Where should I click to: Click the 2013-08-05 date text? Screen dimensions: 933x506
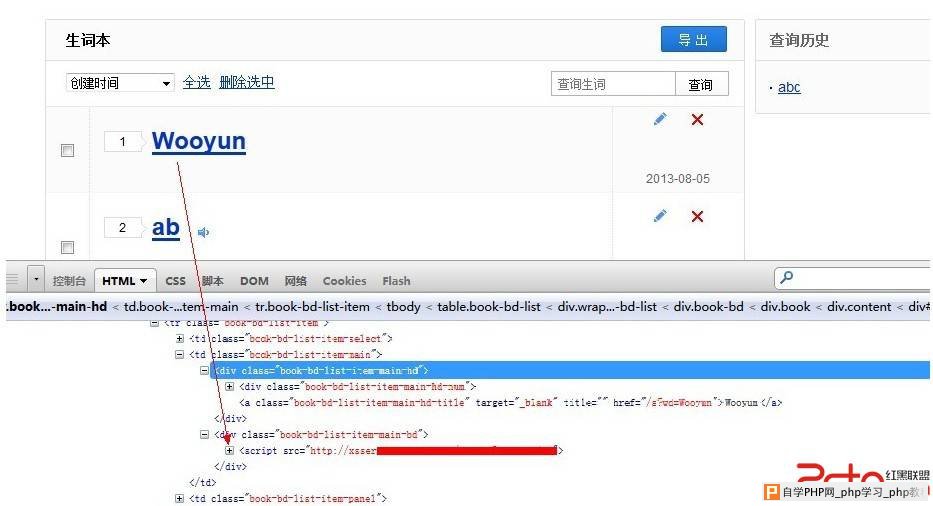(x=678, y=179)
